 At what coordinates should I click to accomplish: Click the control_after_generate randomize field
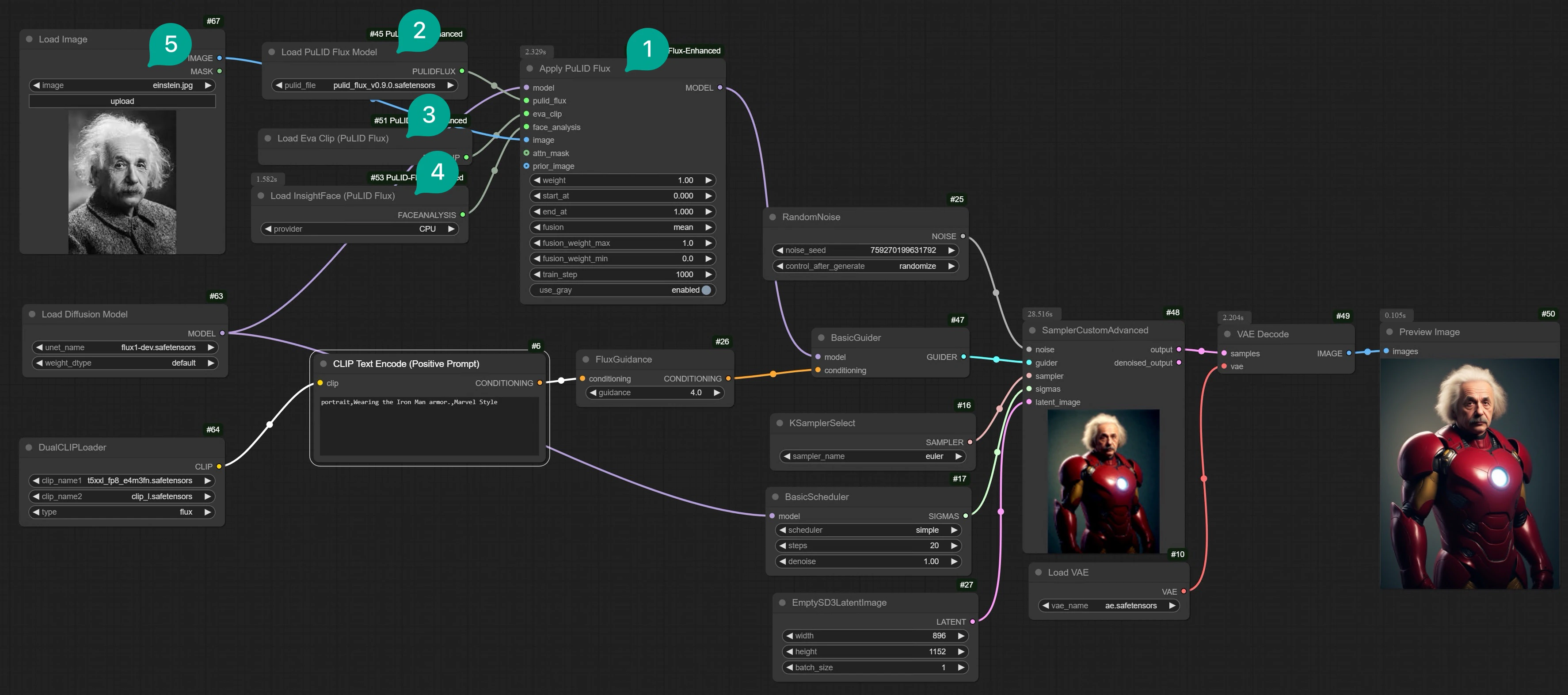[864, 266]
